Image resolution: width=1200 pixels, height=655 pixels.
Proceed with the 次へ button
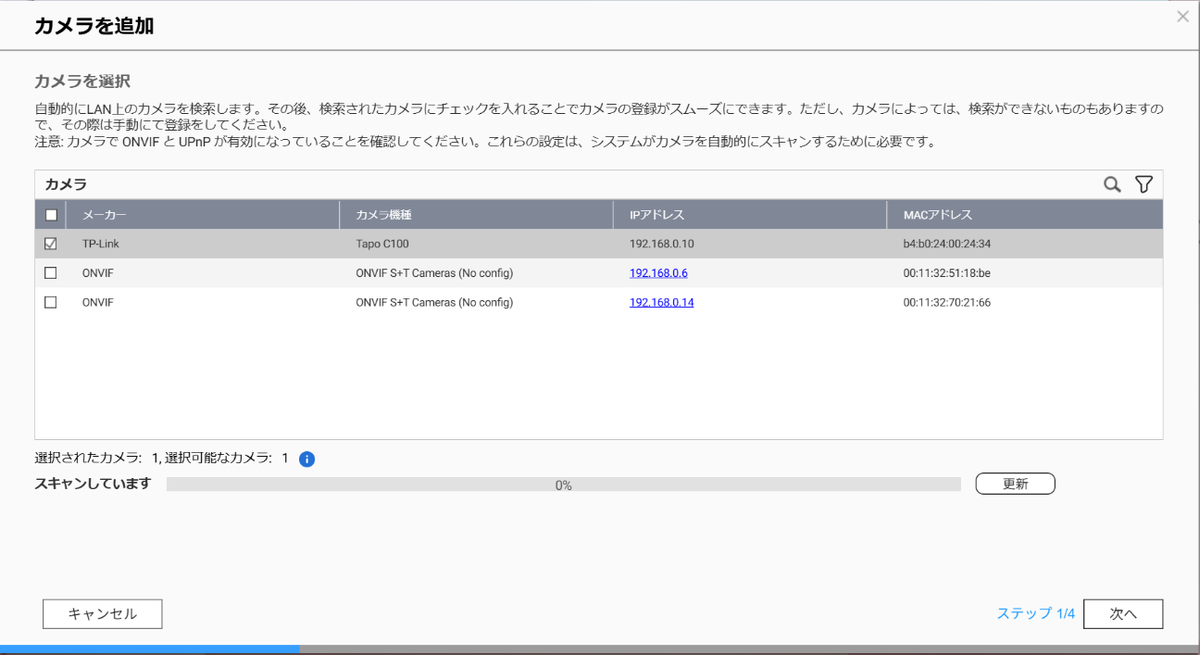click(x=1123, y=614)
